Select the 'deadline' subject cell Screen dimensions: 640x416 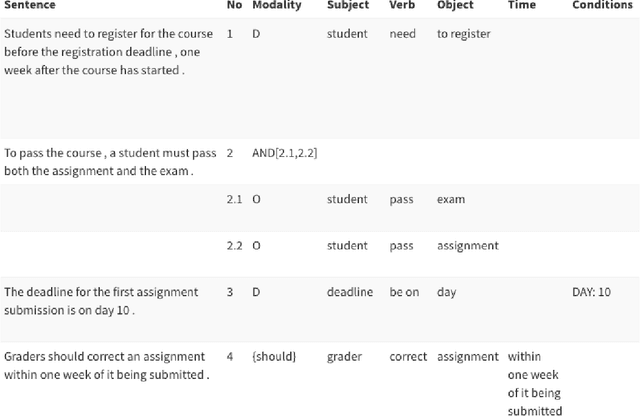350,292
